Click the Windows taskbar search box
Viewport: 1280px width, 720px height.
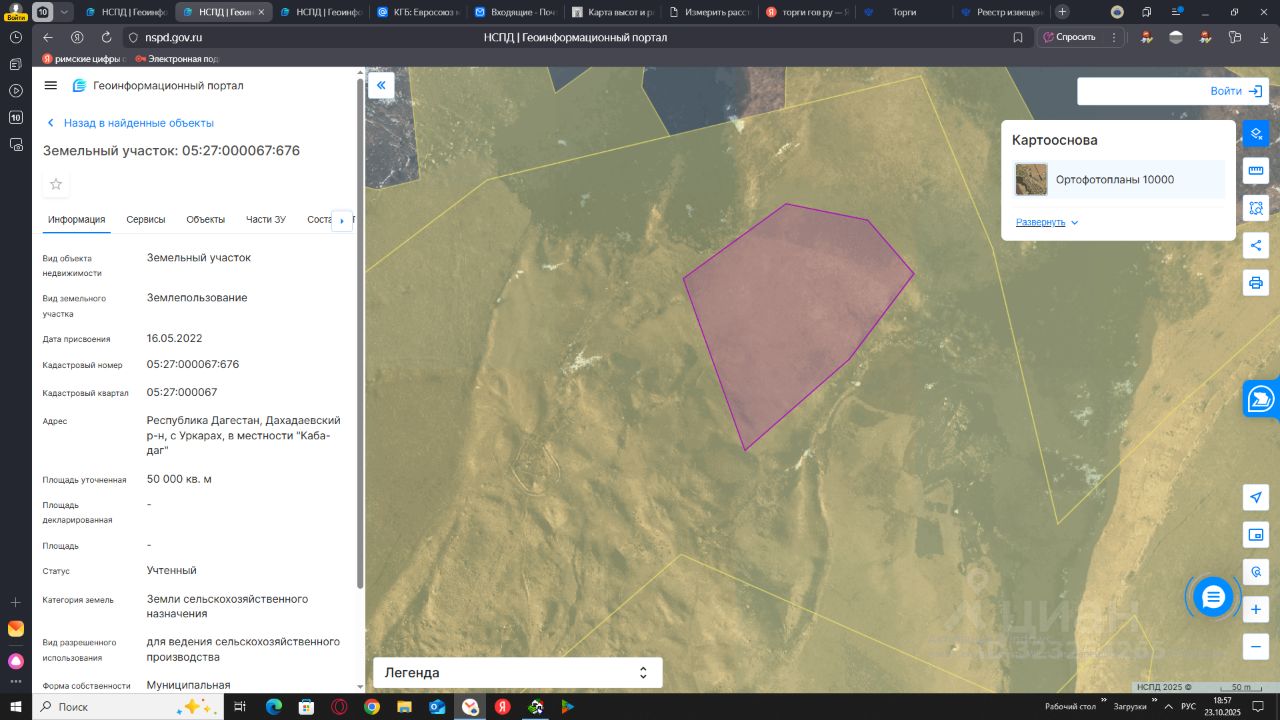(130, 707)
